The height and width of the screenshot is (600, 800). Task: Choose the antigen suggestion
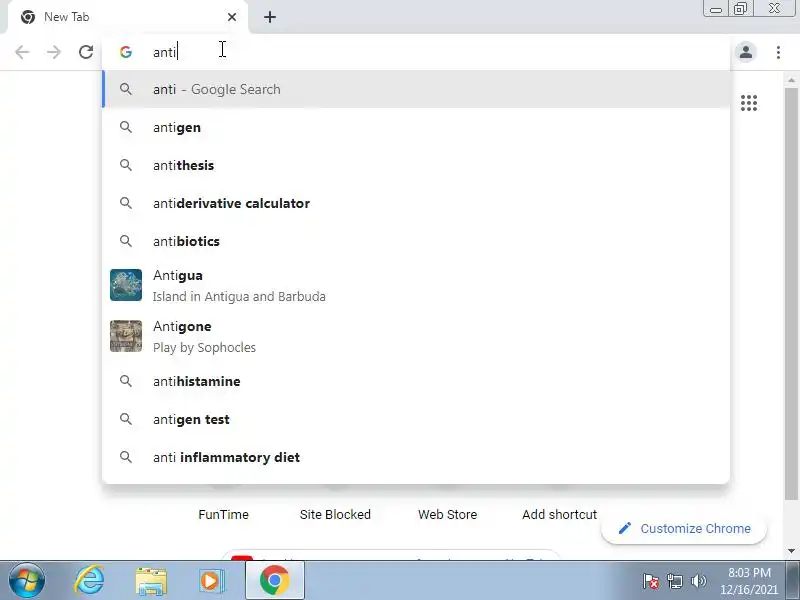[x=416, y=128]
